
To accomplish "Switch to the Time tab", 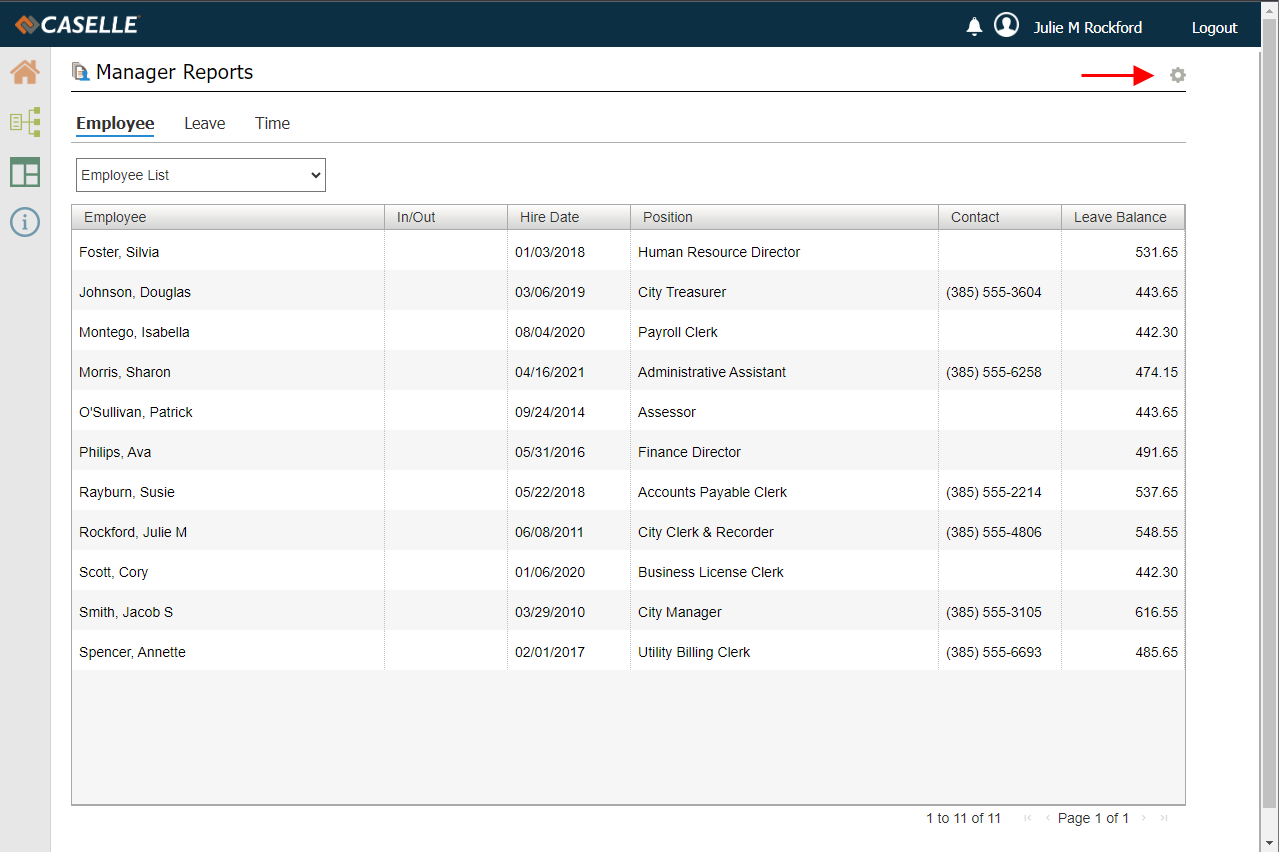I will pyautogui.click(x=272, y=124).
